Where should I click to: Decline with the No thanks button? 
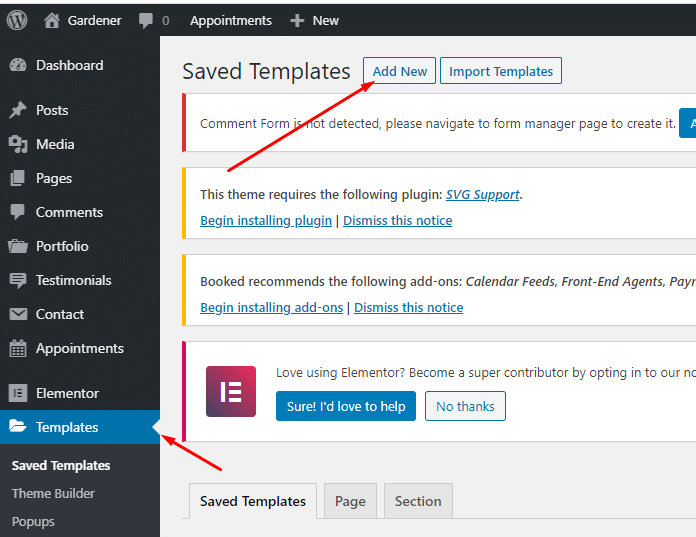465,406
